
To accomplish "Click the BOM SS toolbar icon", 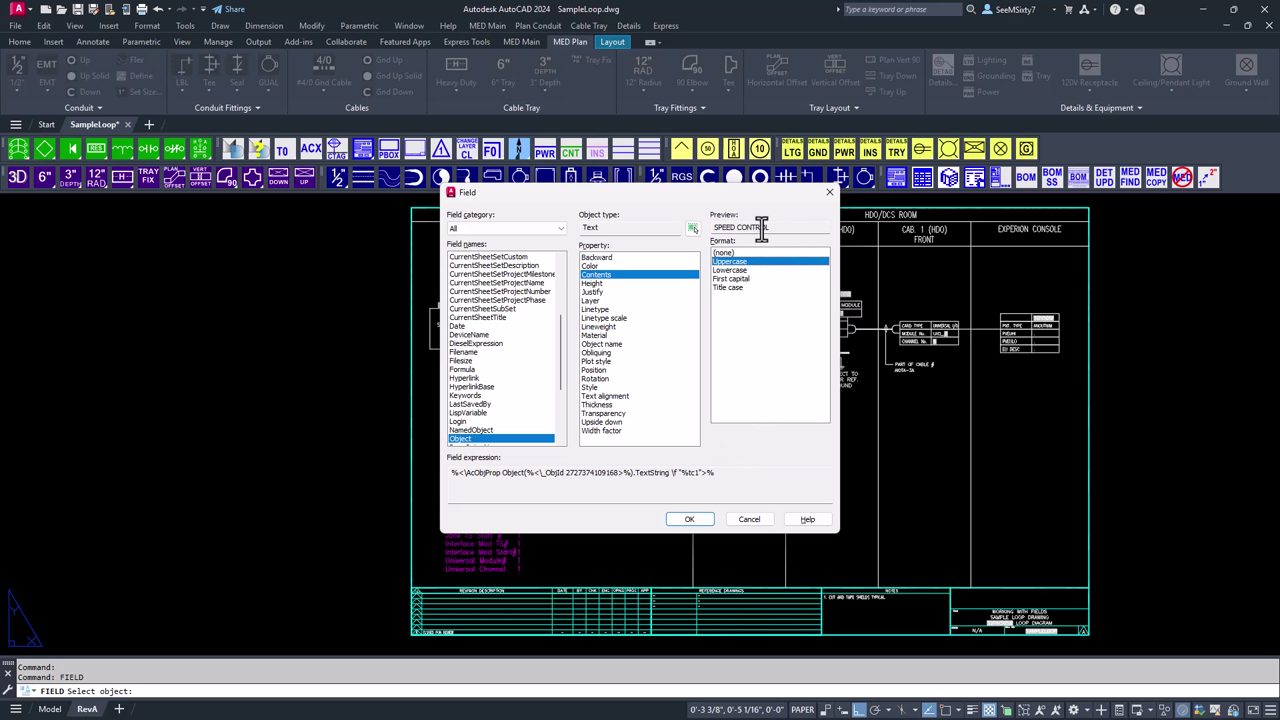I will [x=1052, y=177].
